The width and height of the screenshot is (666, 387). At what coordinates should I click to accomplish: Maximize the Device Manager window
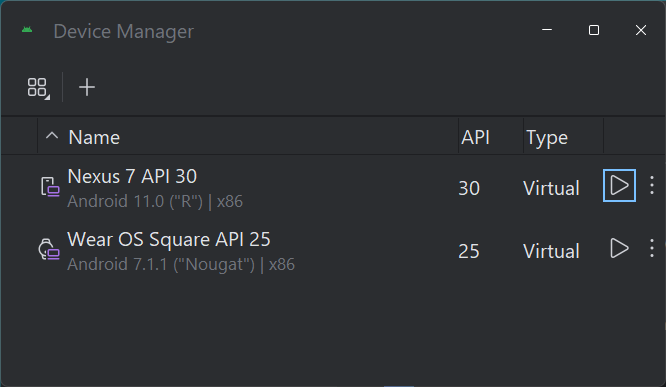point(594,30)
